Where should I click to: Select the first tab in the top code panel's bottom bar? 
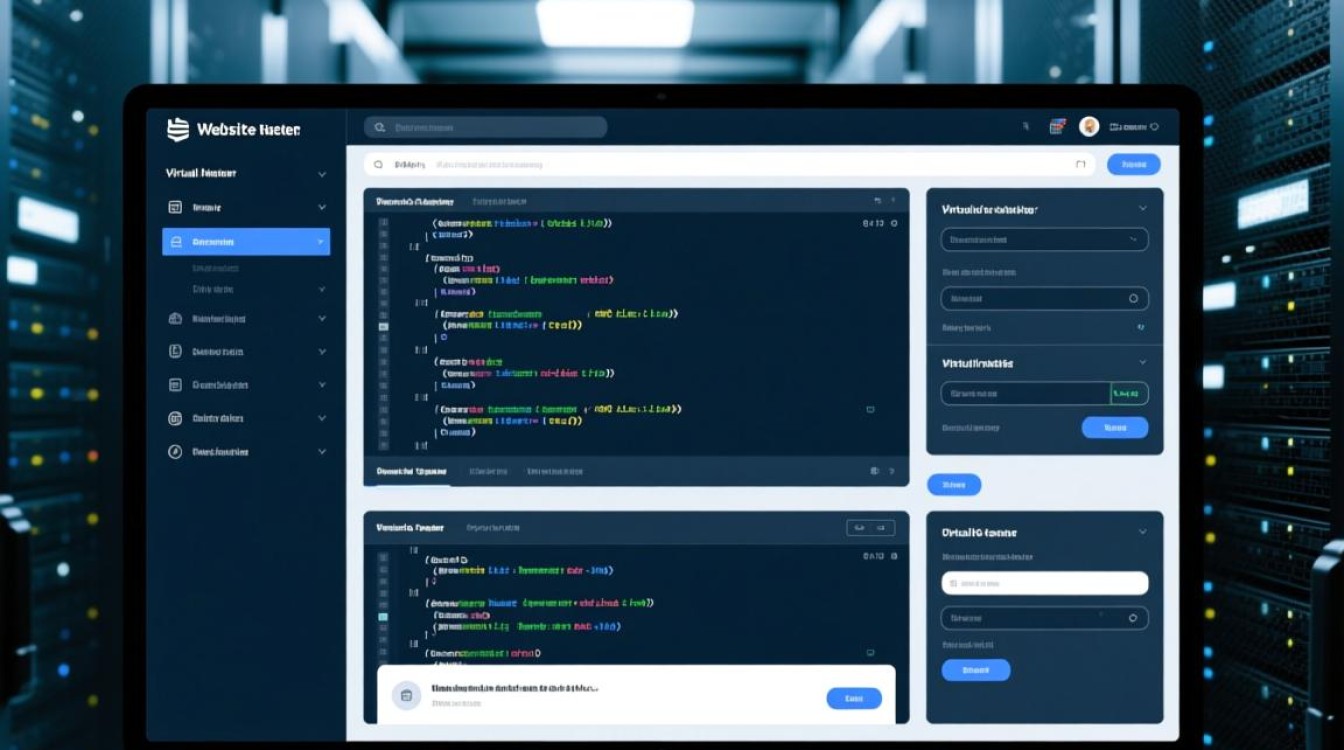click(410, 471)
